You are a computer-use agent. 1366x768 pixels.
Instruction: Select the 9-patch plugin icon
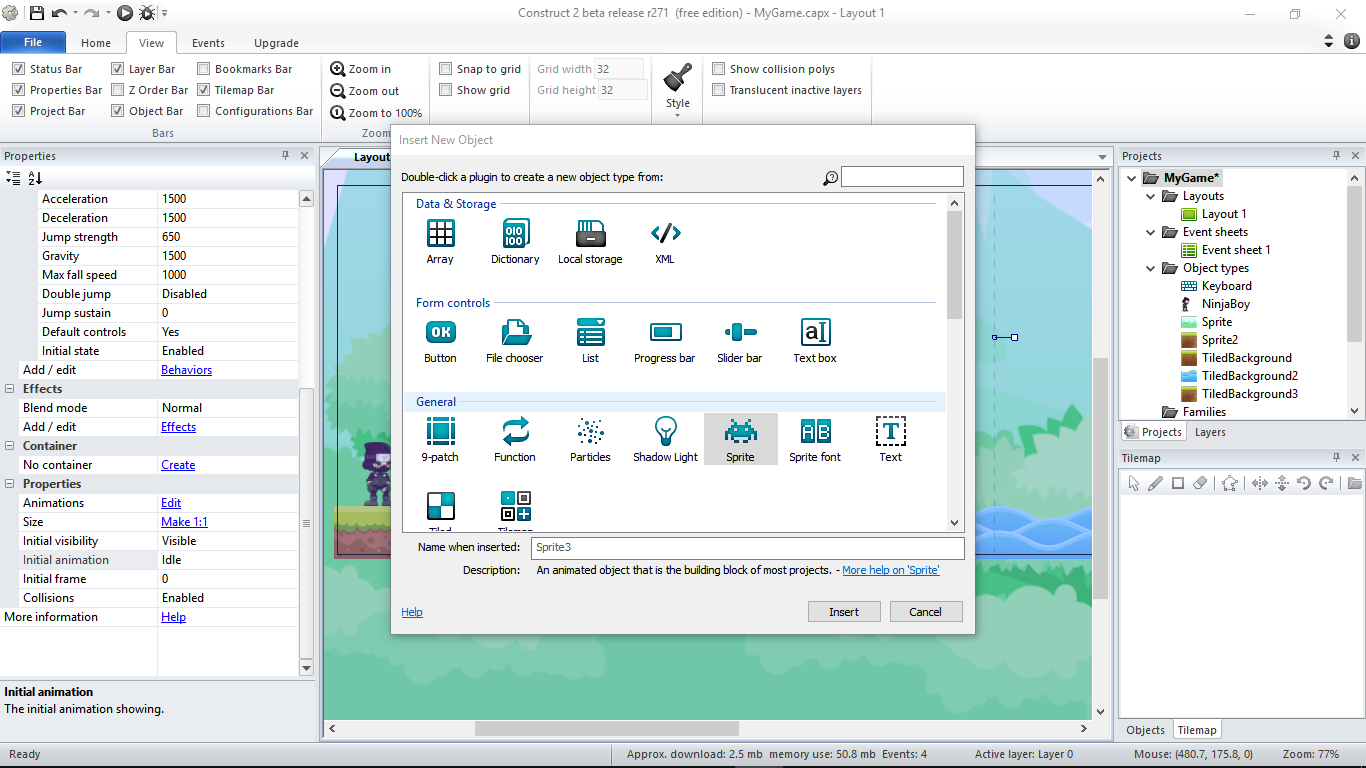[x=440, y=431]
